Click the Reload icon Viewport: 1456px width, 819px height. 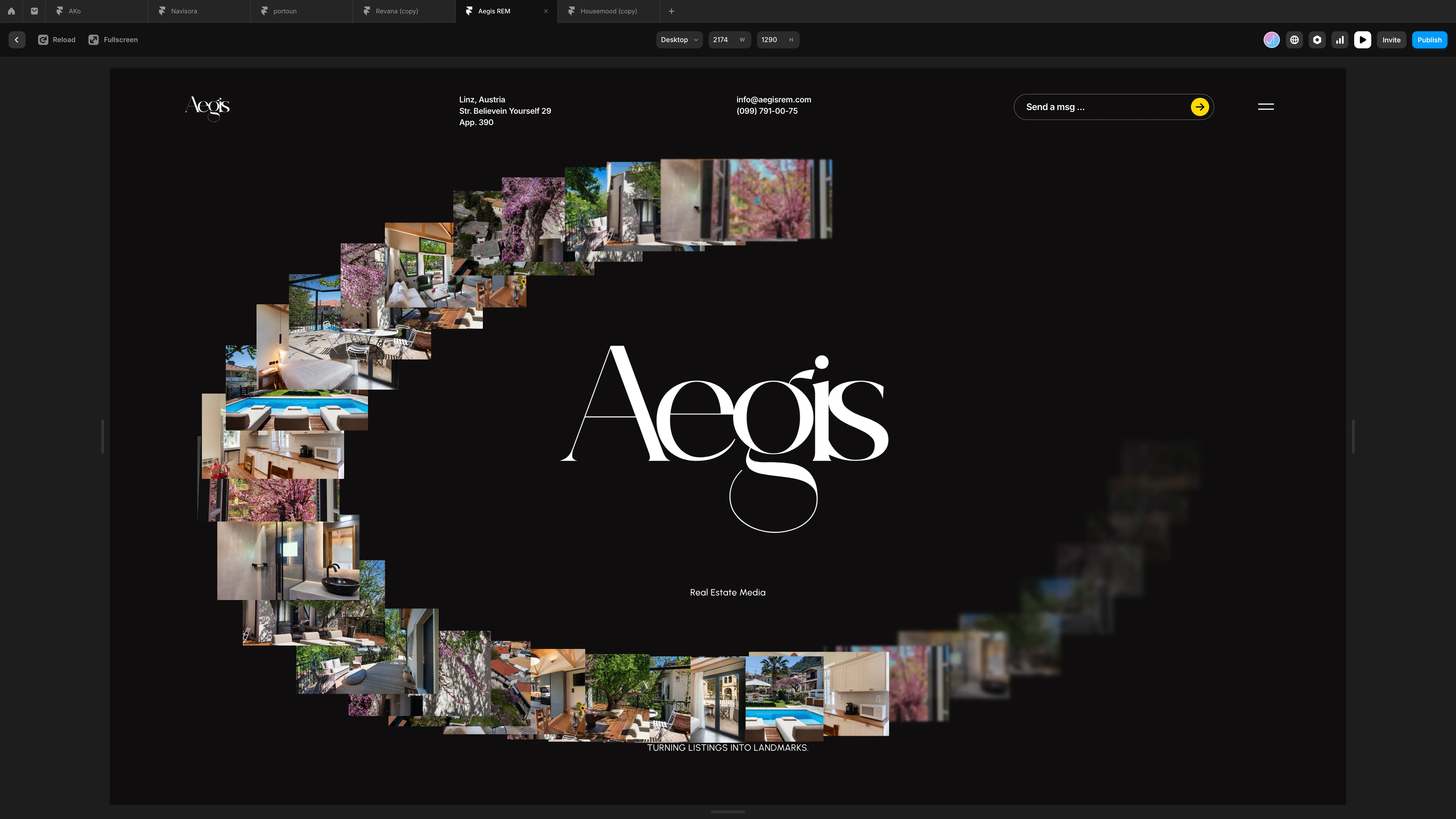tap(44, 40)
